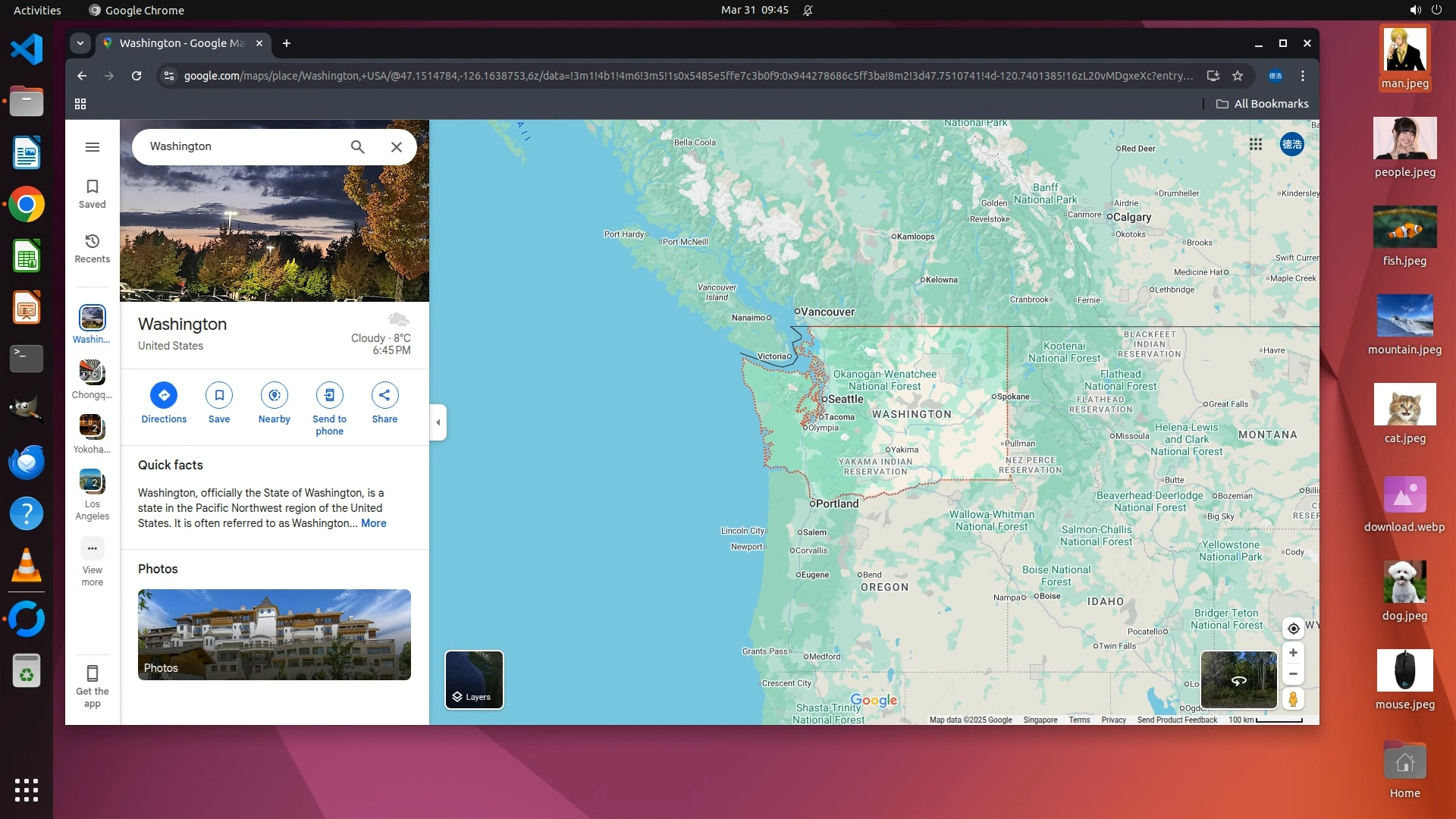Expand the Chrome tab search dropdown
This screenshot has height=819, width=1456.
click(x=80, y=43)
